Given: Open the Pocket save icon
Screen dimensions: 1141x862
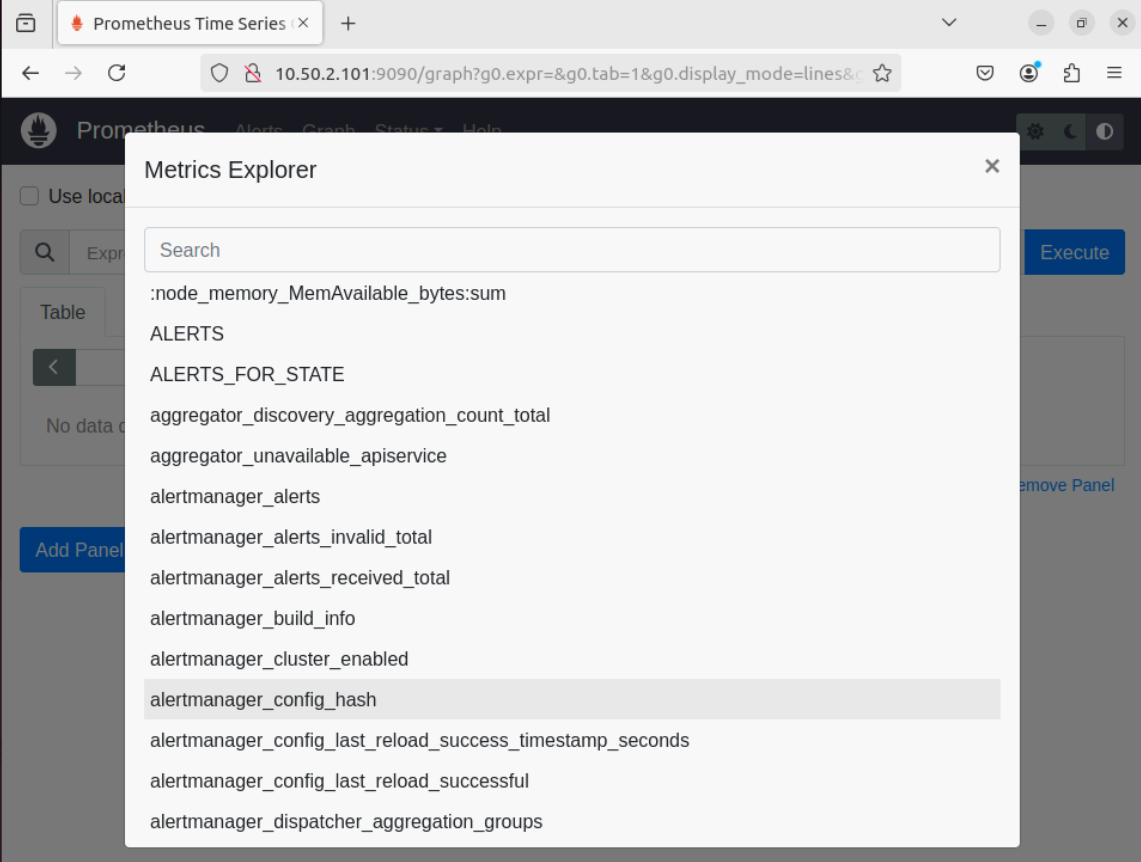Looking at the screenshot, I should pyautogui.click(x=985, y=73).
